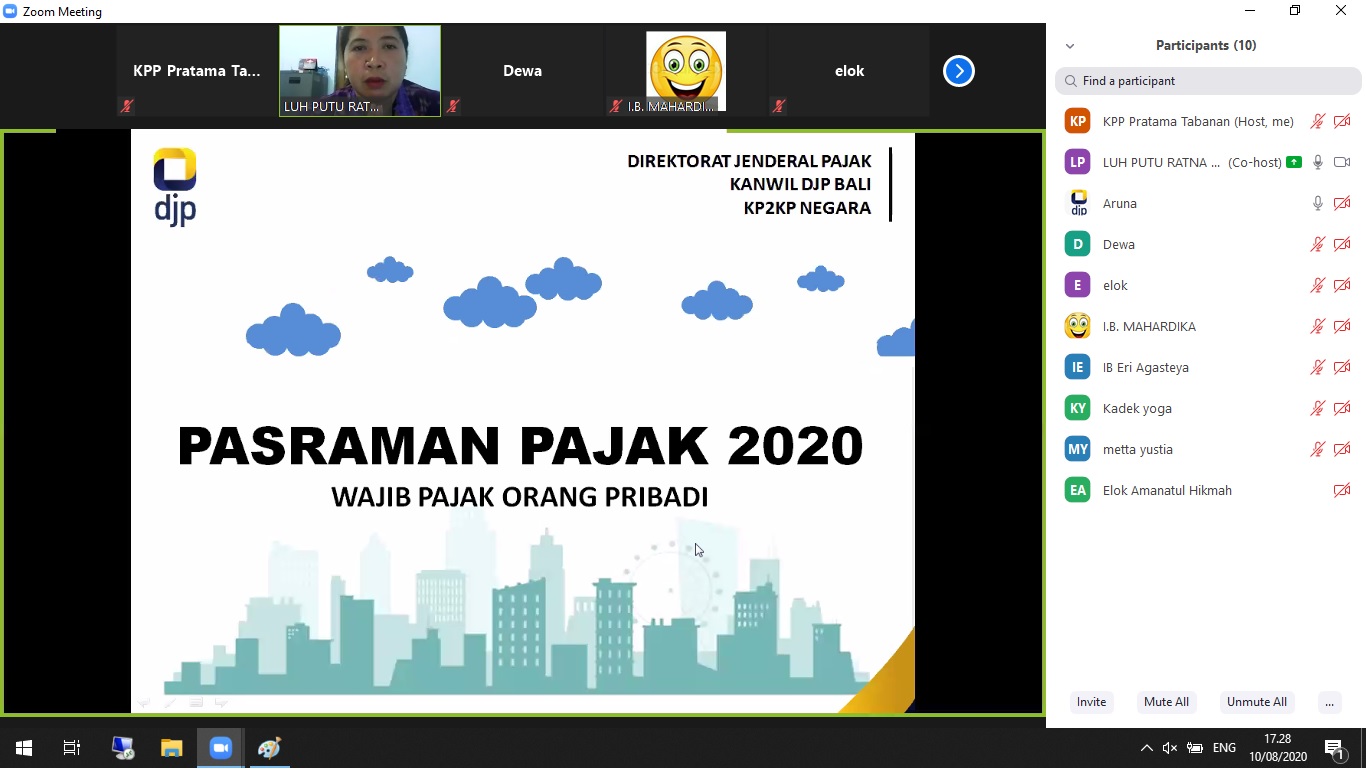
Task: Toggle elok's video-off camera icon
Action: pos(1342,285)
